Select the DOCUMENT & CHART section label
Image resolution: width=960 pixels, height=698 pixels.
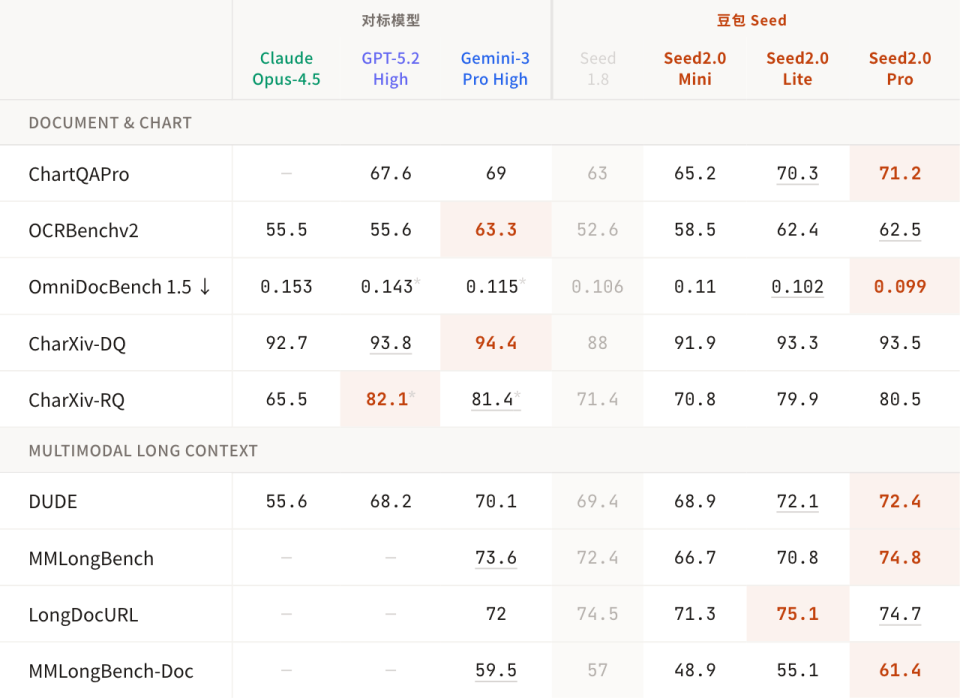110,123
